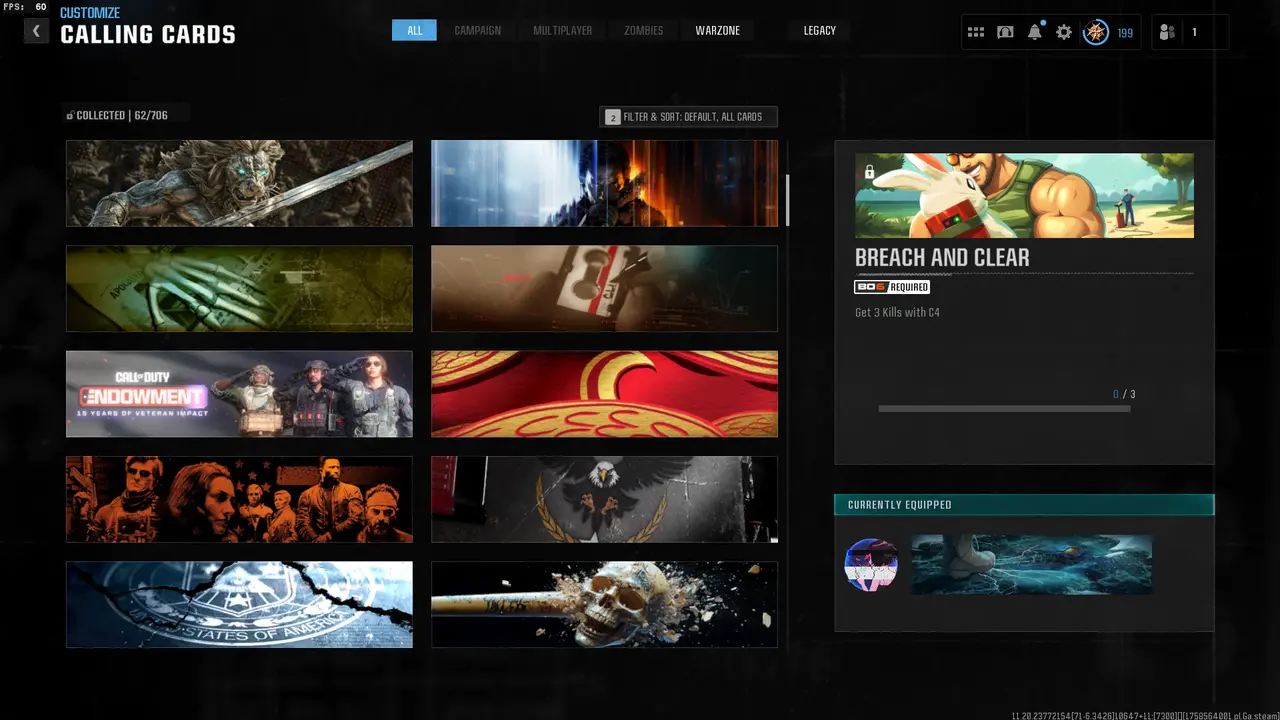Select the eagle emblem calling card
Viewport: 1280px width, 720px height.
(604, 499)
